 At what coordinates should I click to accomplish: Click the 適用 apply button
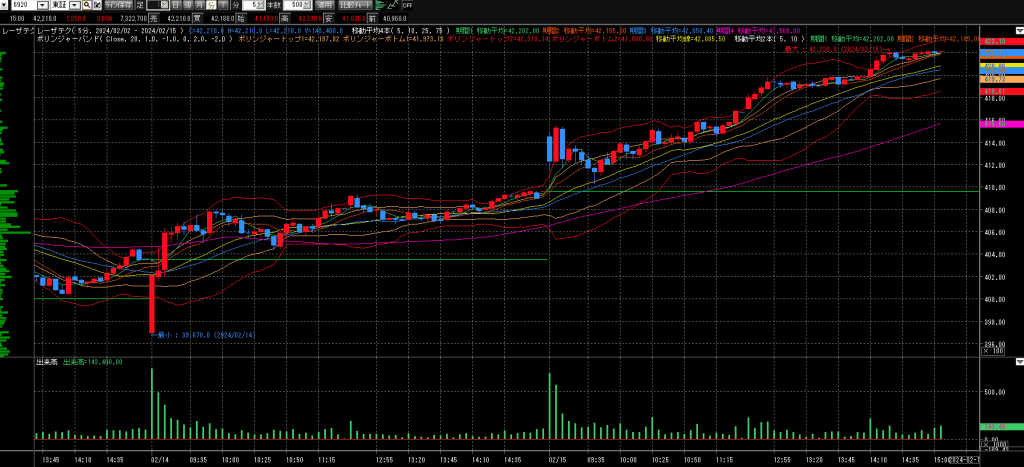(x=325, y=5)
